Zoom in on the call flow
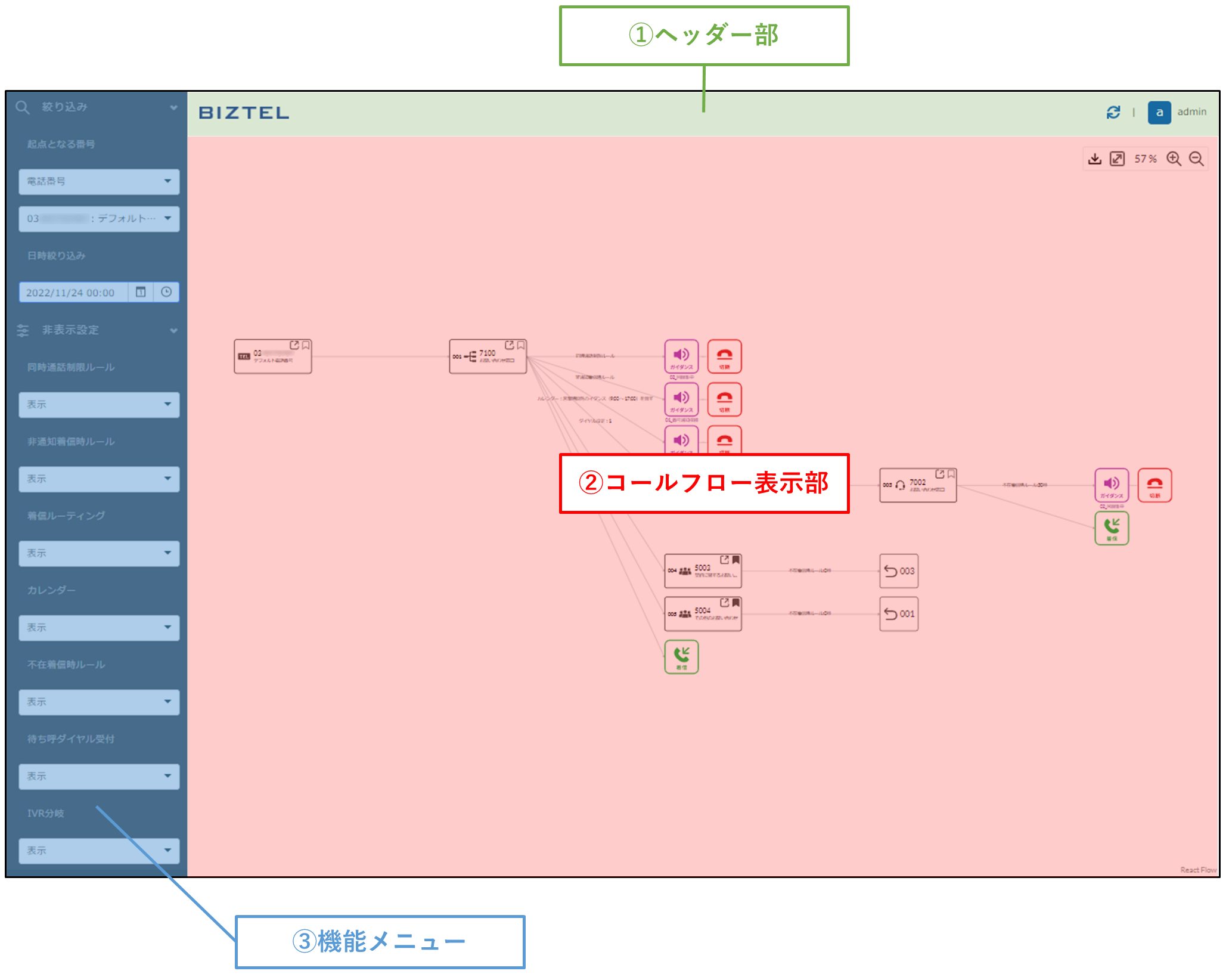The height and width of the screenshot is (980, 1226). (1174, 159)
